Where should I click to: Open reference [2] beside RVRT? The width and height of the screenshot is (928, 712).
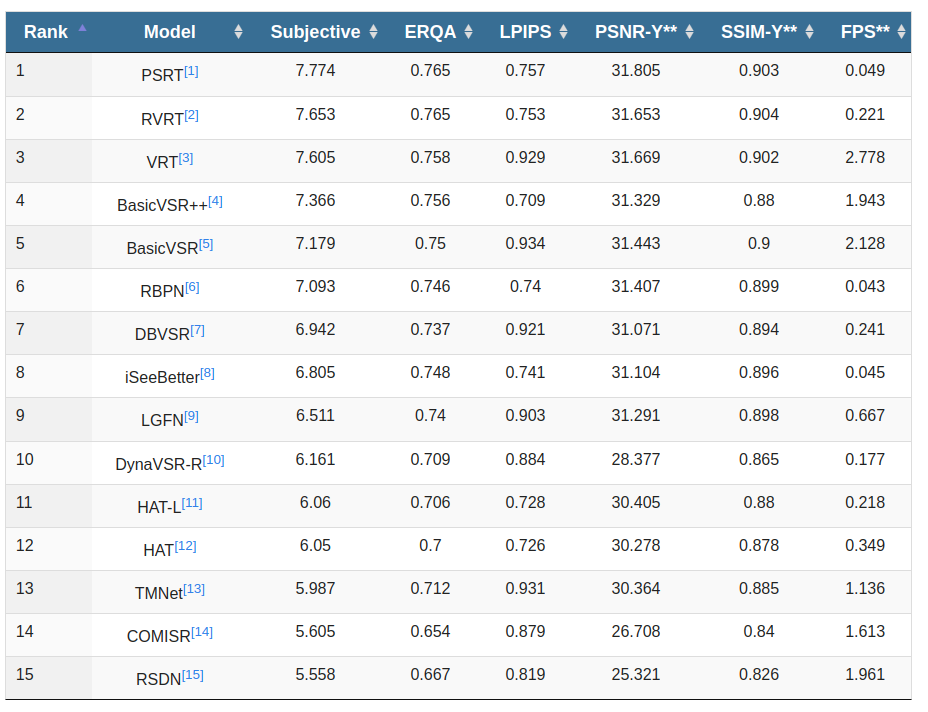(x=191, y=115)
